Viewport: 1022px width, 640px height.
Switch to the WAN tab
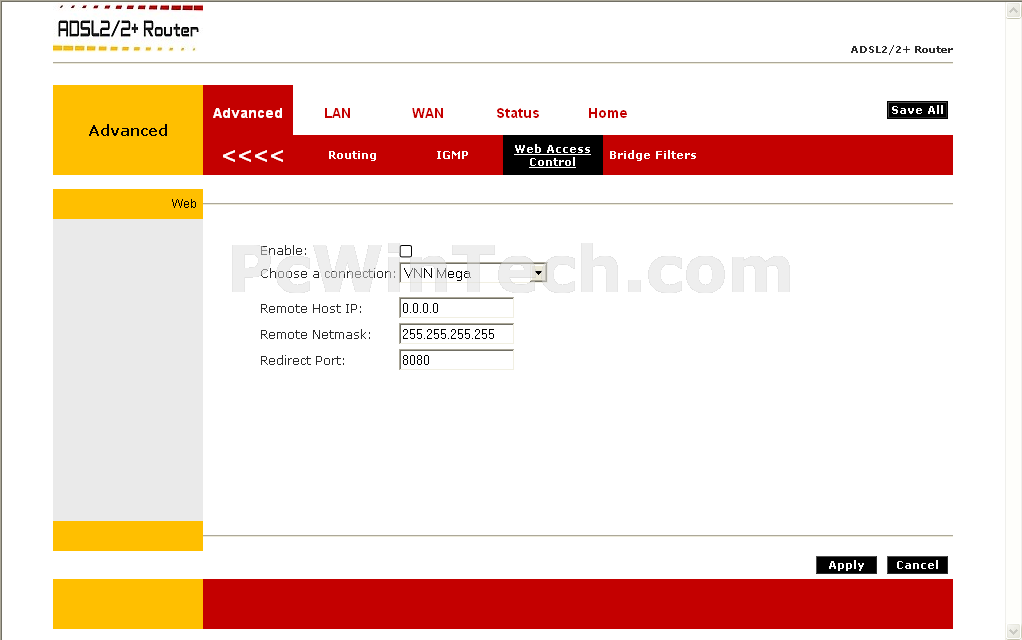point(428,113)
